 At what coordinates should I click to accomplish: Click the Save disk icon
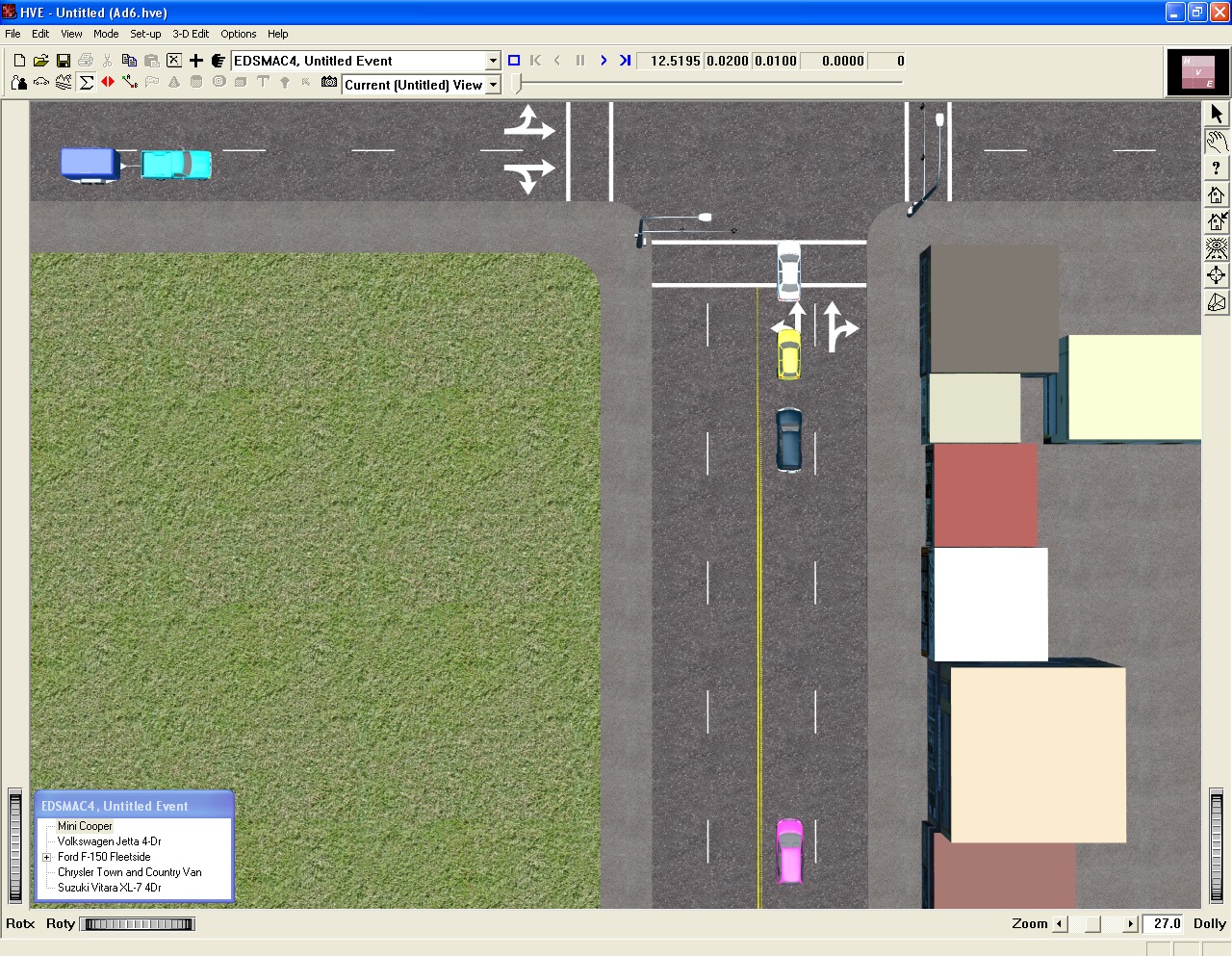pyautogui.click(x=64, y=61)
